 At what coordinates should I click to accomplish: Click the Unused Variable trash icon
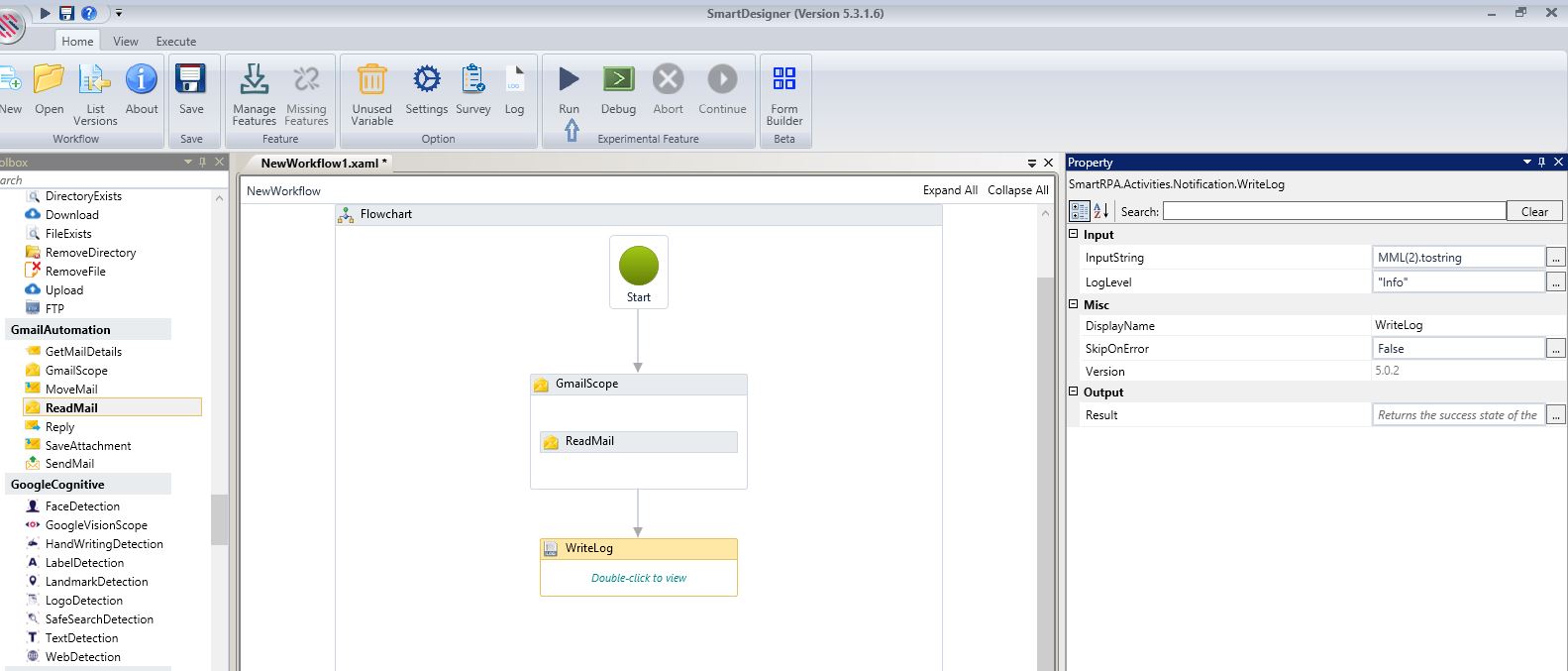(371, 79)
